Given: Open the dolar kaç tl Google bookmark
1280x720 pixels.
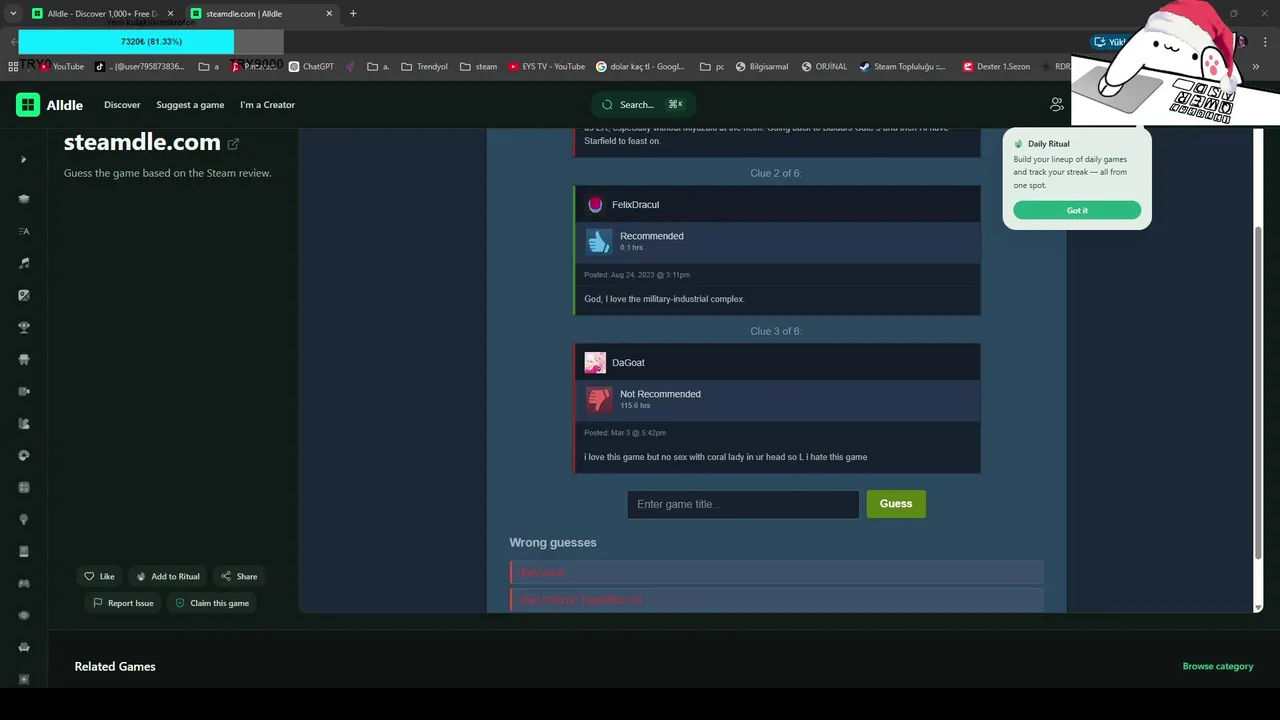Looking at the screenshot, I should point(641,67).
